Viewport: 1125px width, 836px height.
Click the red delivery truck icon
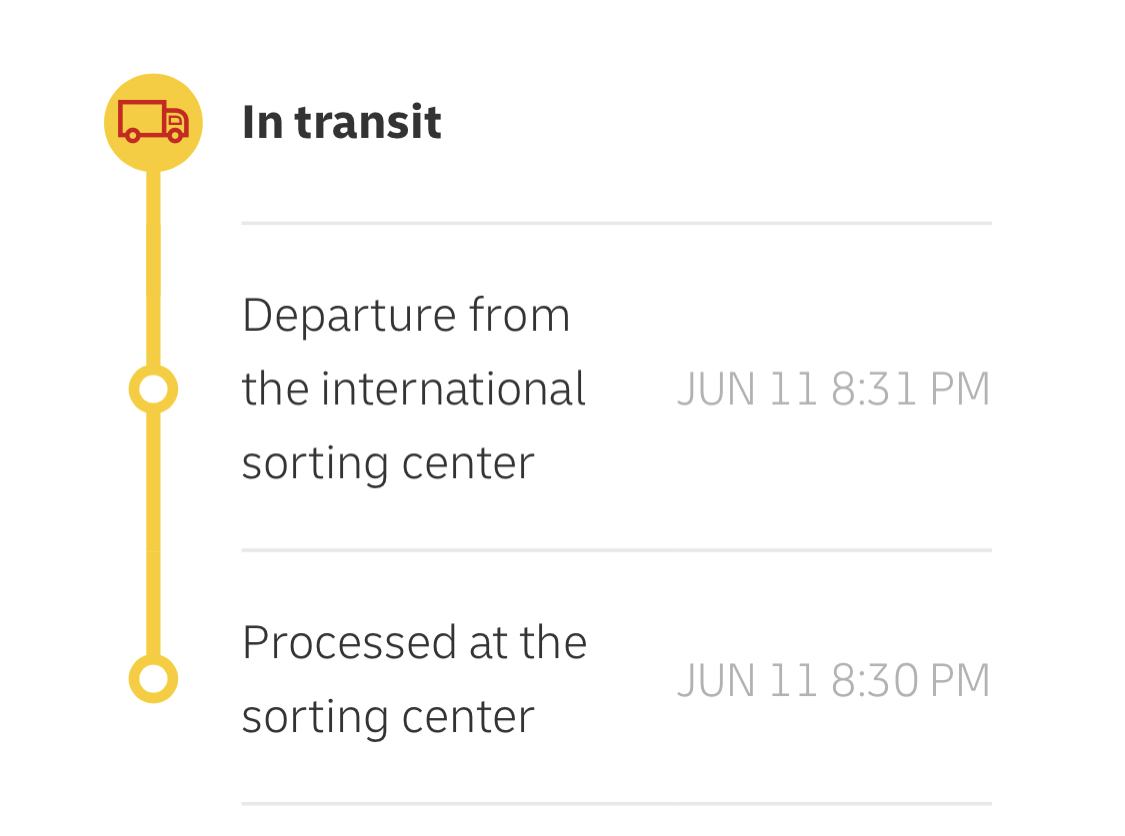[153, 122]
